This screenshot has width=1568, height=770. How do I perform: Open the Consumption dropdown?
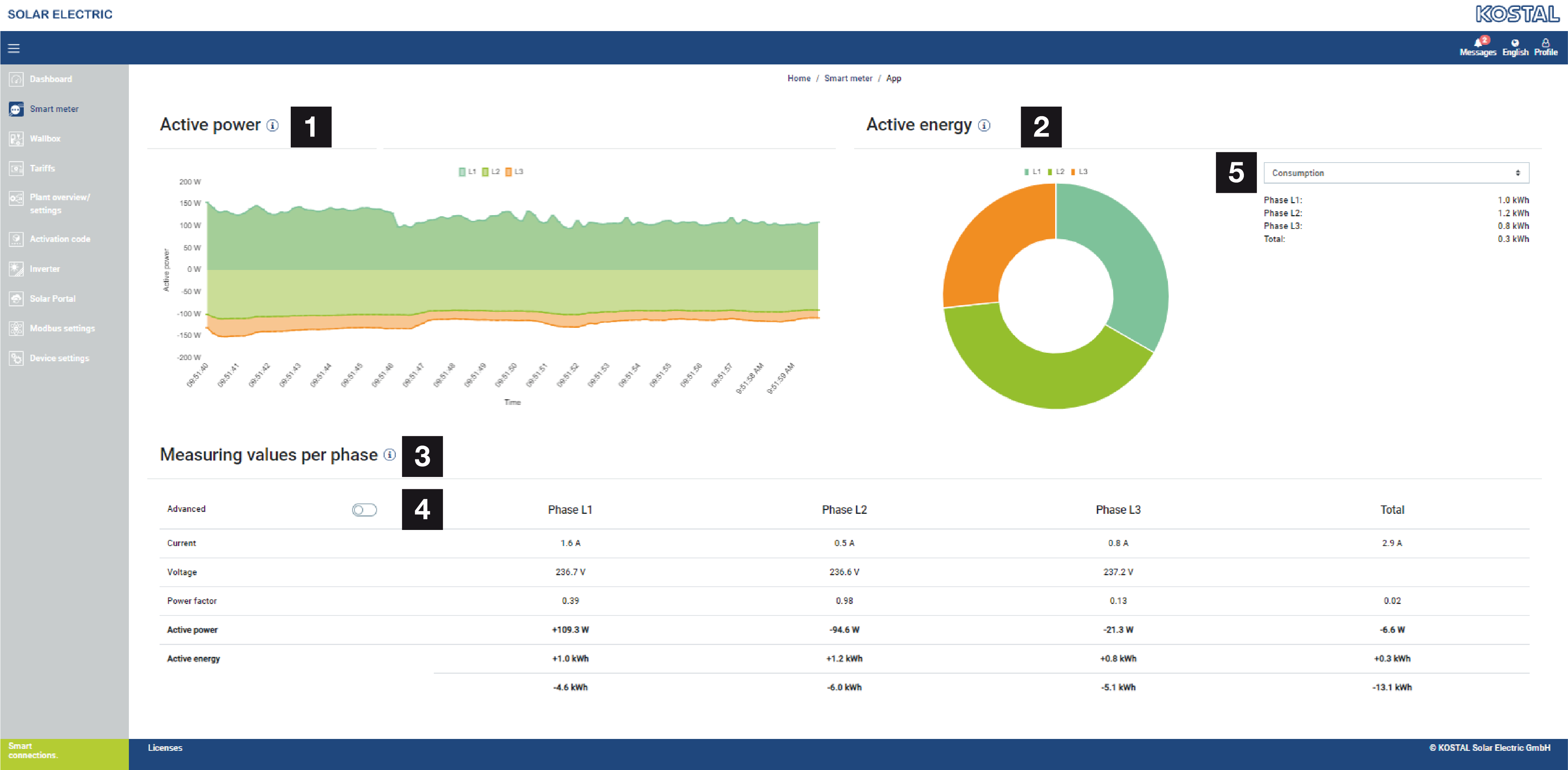click(x=1396, y=173)
